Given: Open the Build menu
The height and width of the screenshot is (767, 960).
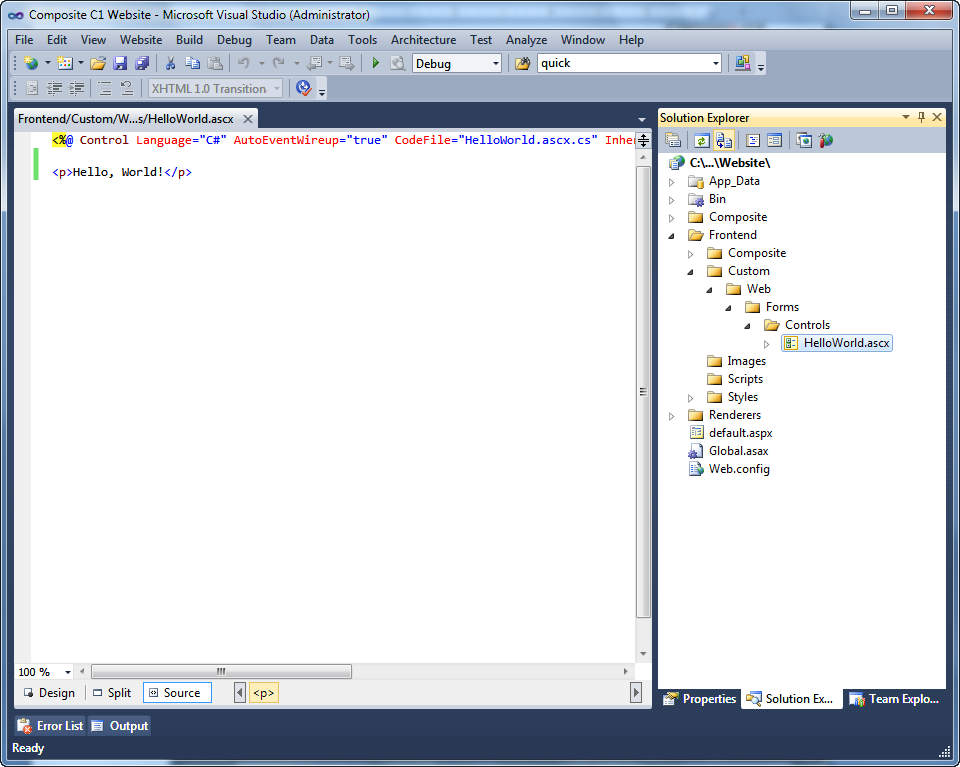Looking at the screenshot, I should coord(189,40).
